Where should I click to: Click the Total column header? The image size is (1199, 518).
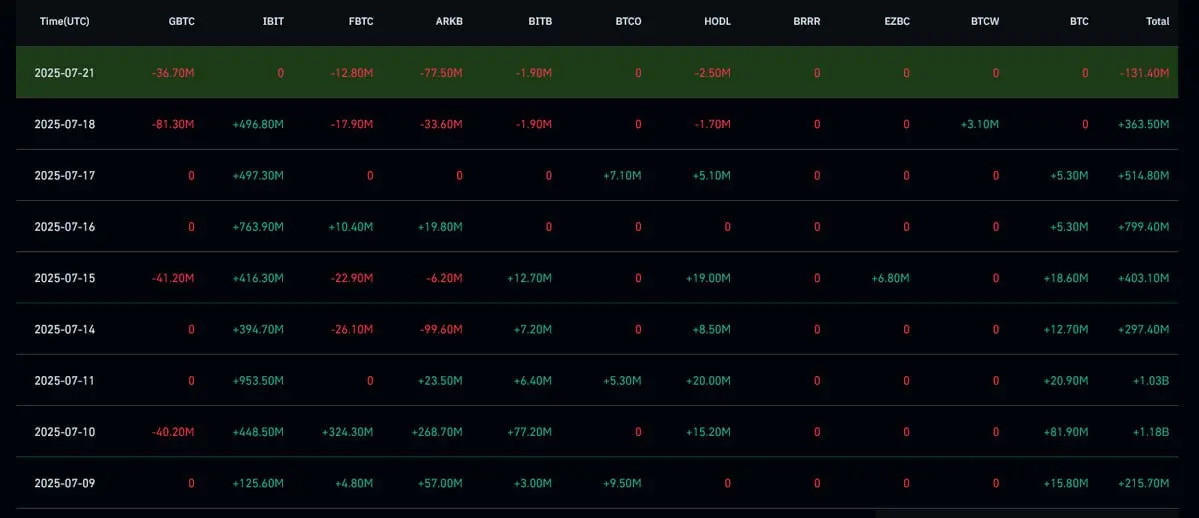point(1158,21)
